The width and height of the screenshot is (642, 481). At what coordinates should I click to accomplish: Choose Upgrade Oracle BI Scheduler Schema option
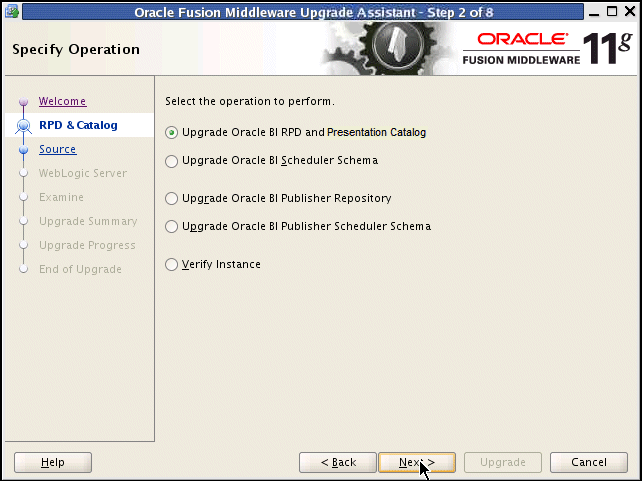click(171, 160)
